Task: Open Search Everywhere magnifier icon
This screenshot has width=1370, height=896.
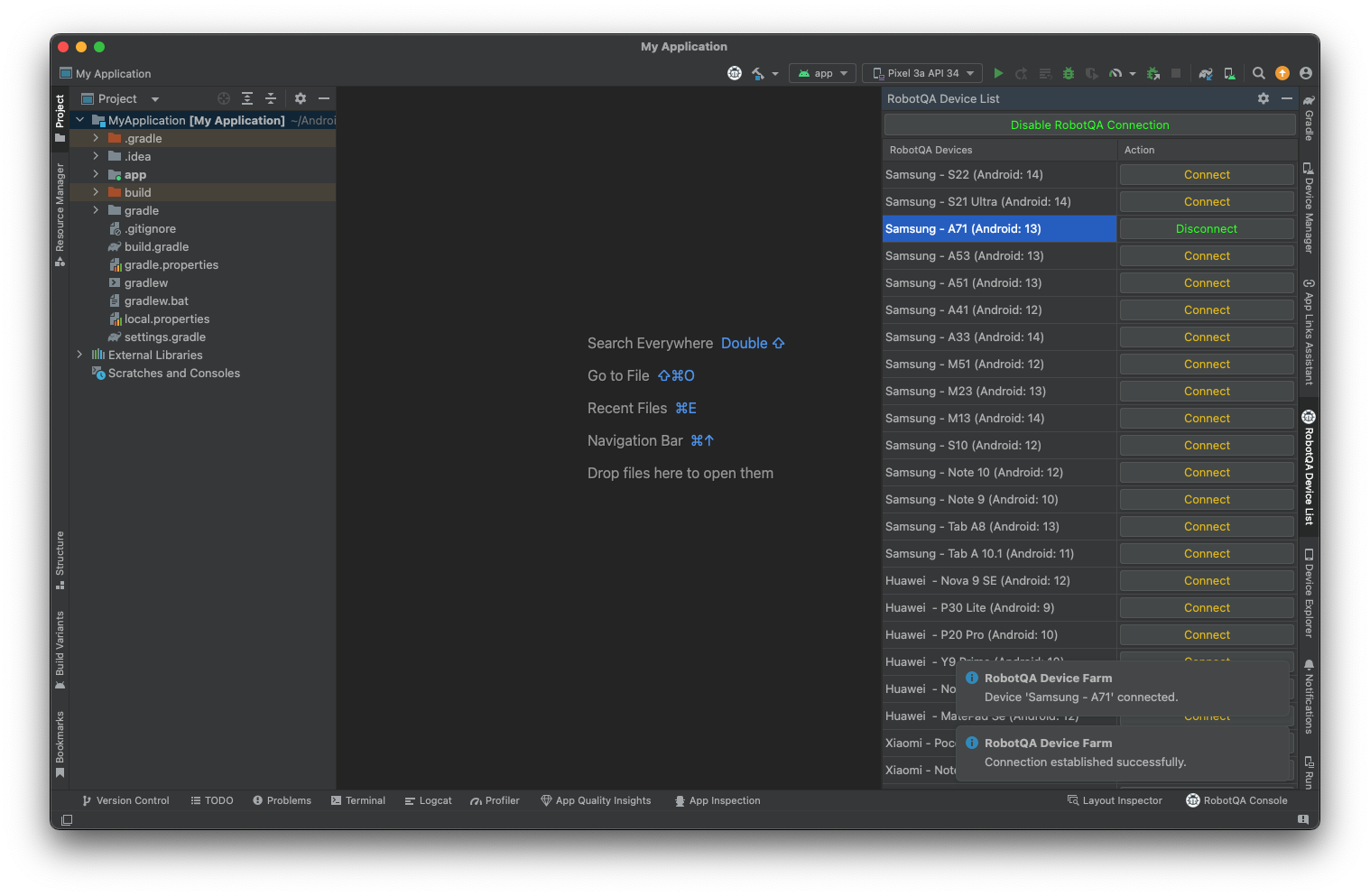Action: pos(1258,73)
